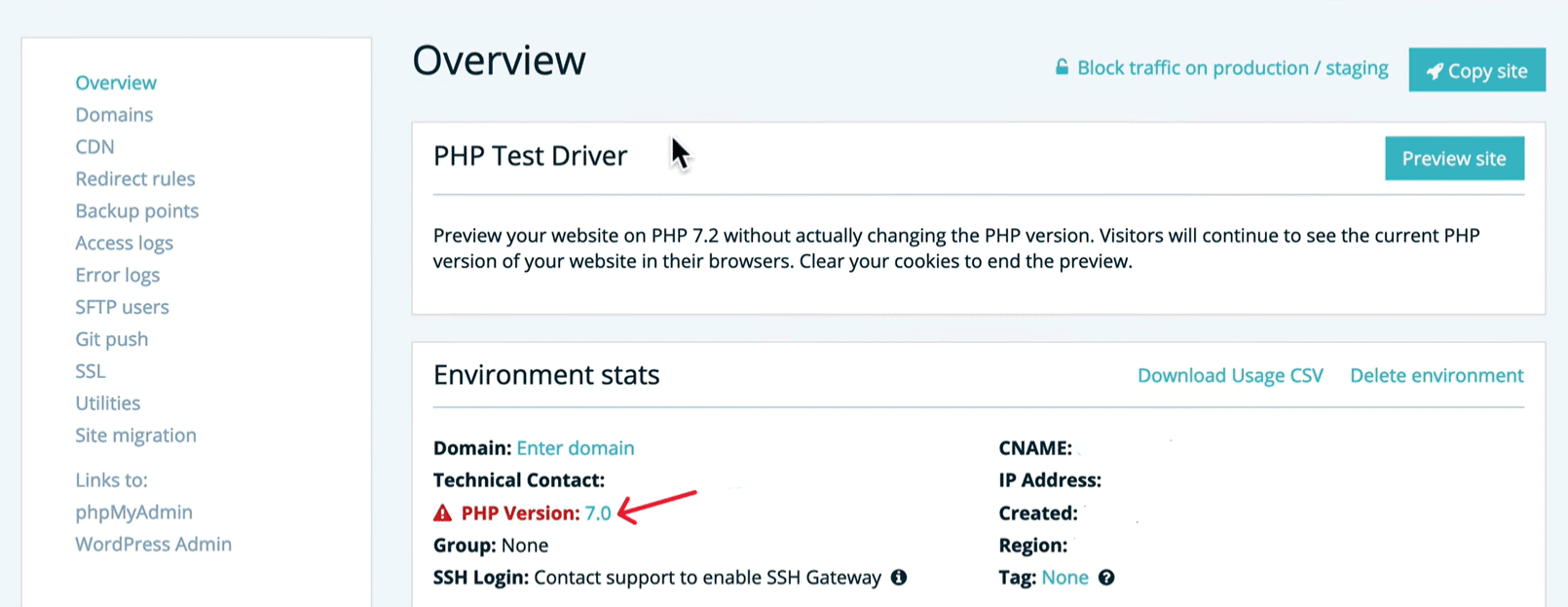
Task: Click the question mark icon beside Tag
Action: (x=1106, y=578)
